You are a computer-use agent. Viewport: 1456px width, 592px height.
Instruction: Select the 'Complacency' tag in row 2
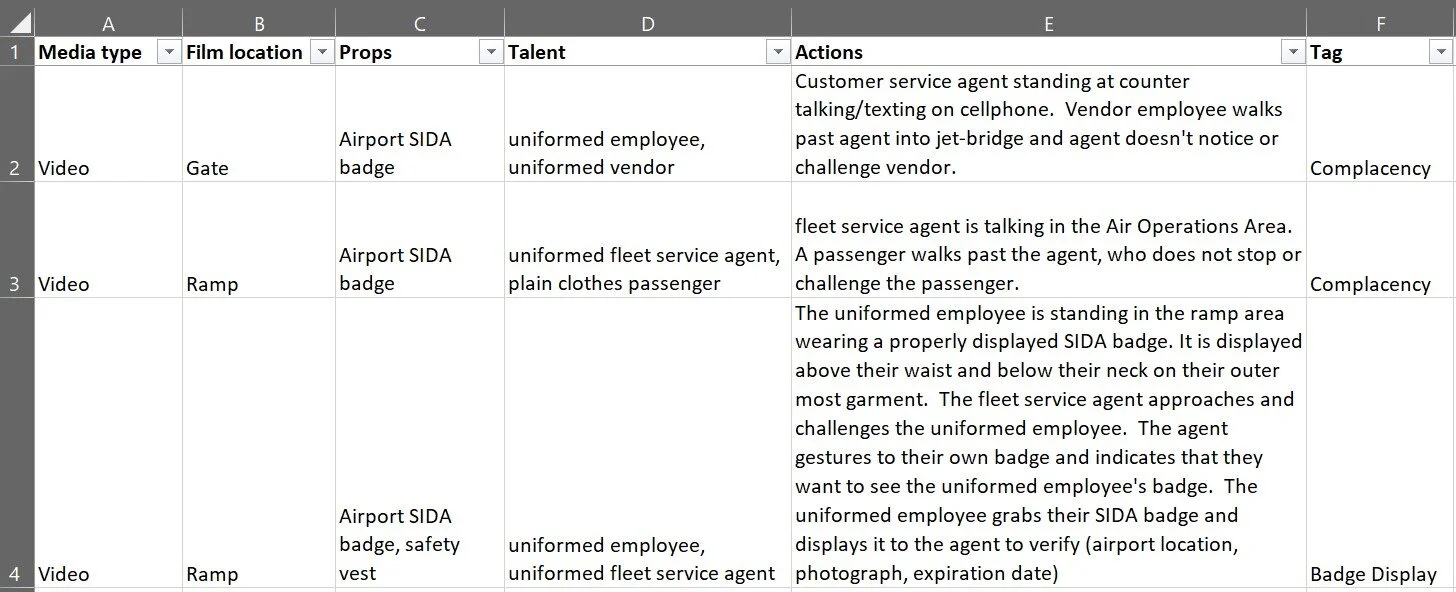[x=1381, y=124]
